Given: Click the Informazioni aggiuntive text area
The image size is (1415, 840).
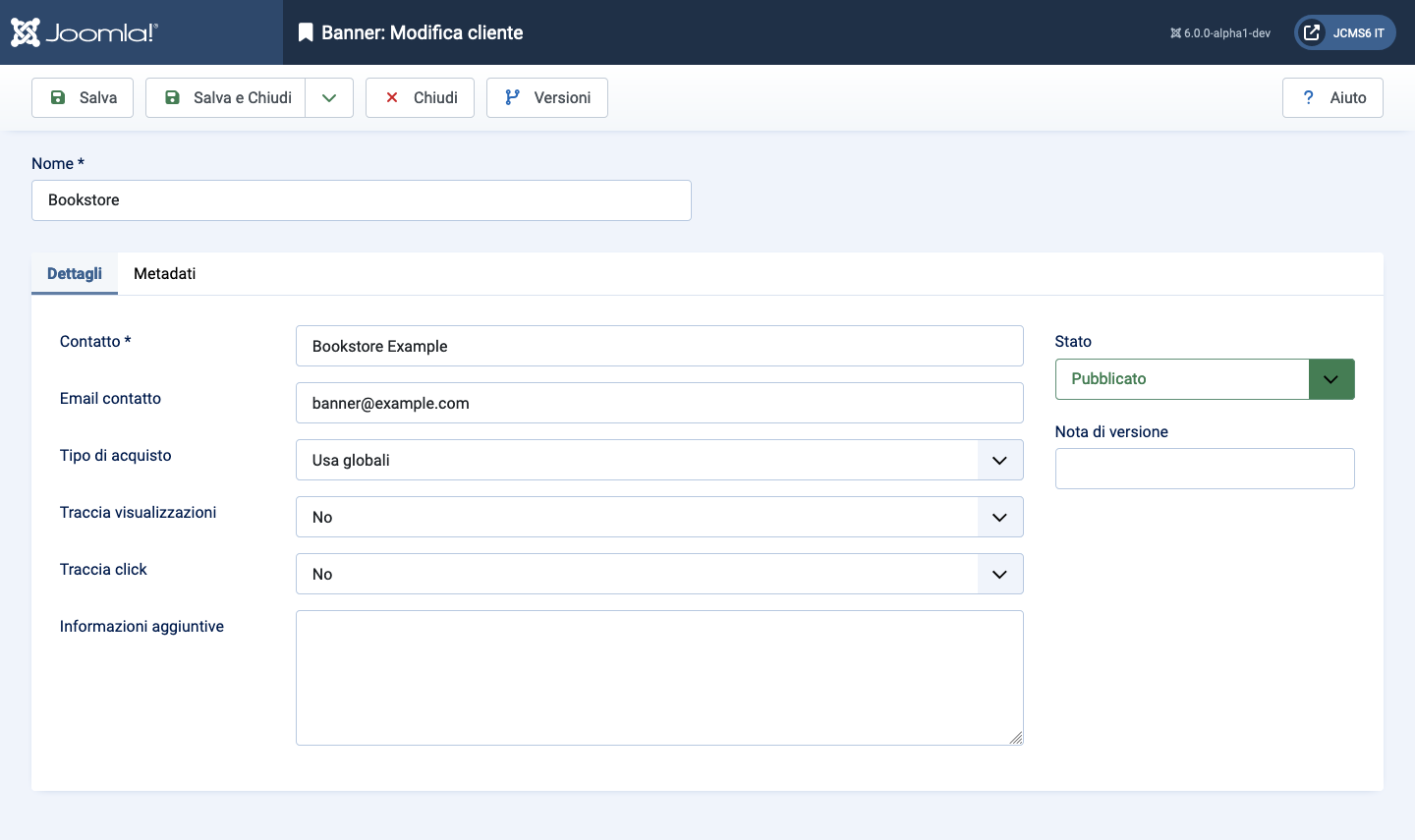Looking at the screenshot, I should (659, 678).
